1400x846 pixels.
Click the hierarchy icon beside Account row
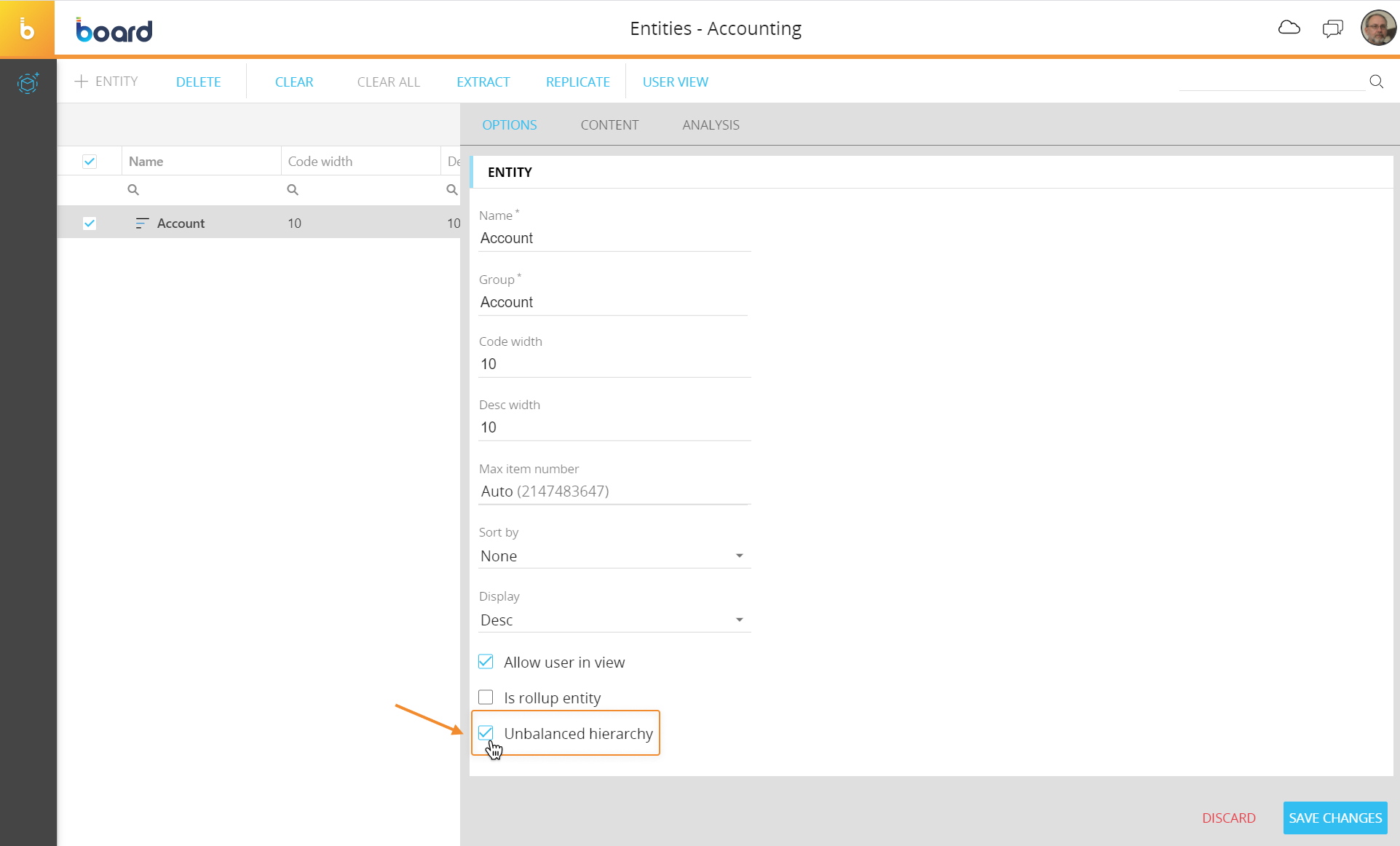(x=142, y=224)
